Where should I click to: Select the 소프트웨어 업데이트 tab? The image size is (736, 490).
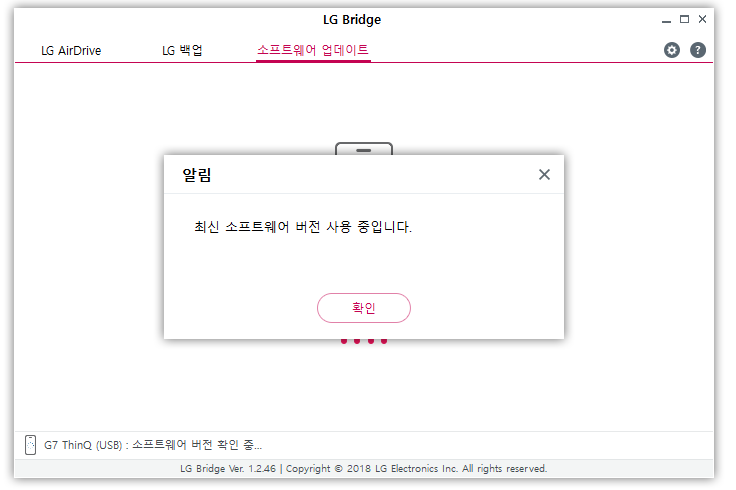click(x=313, y=50)
